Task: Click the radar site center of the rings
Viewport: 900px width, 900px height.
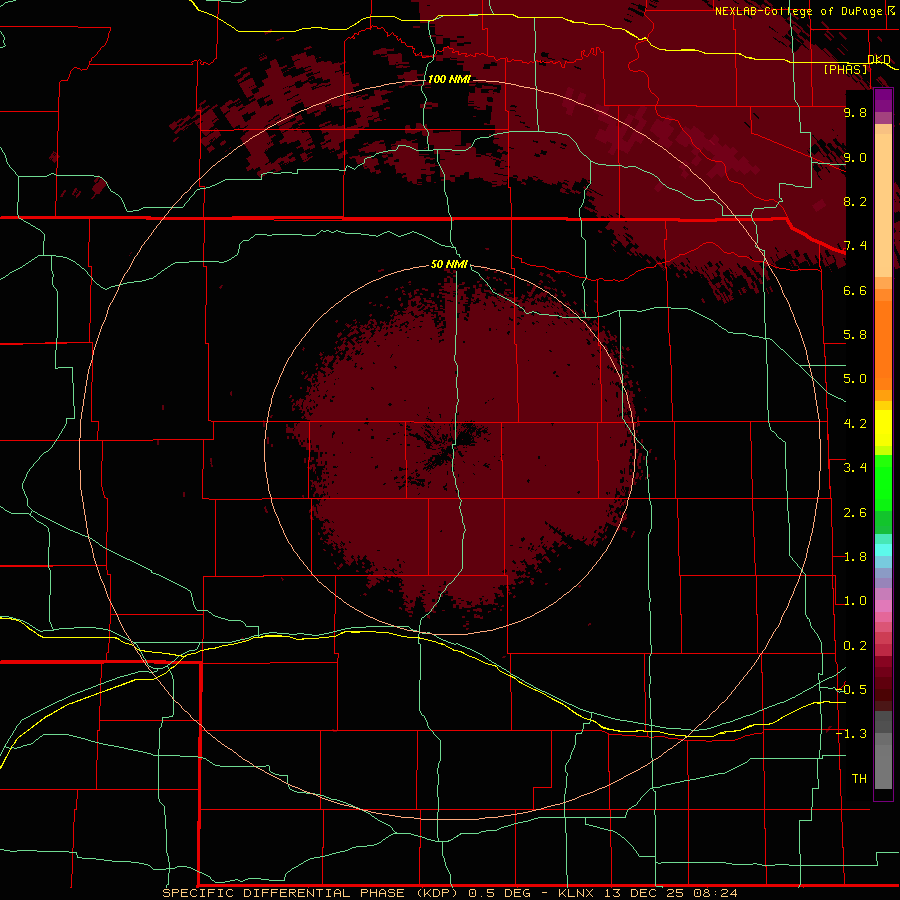Action: 450,449
